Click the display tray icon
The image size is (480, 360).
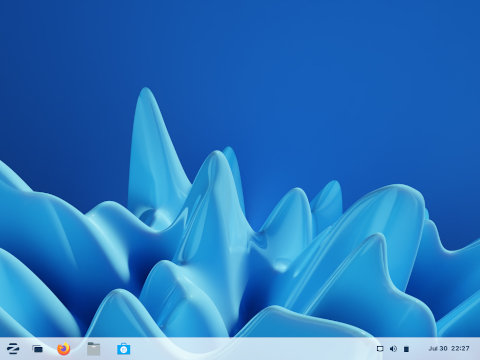coord(380,349)
